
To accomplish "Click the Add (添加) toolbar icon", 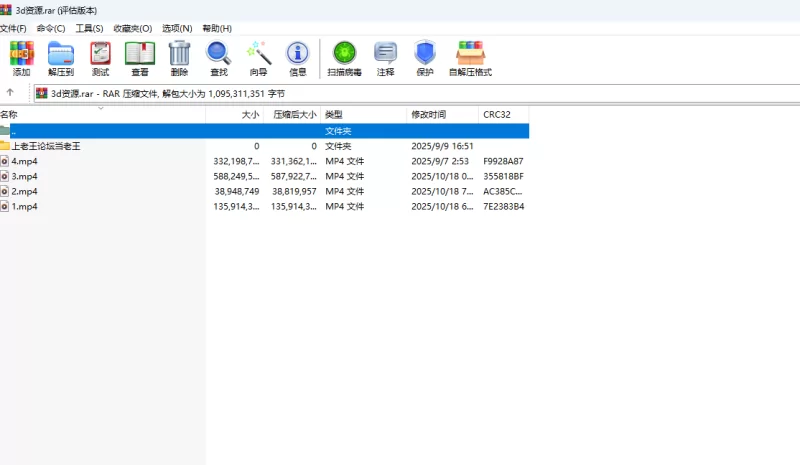I will point(21,58).
